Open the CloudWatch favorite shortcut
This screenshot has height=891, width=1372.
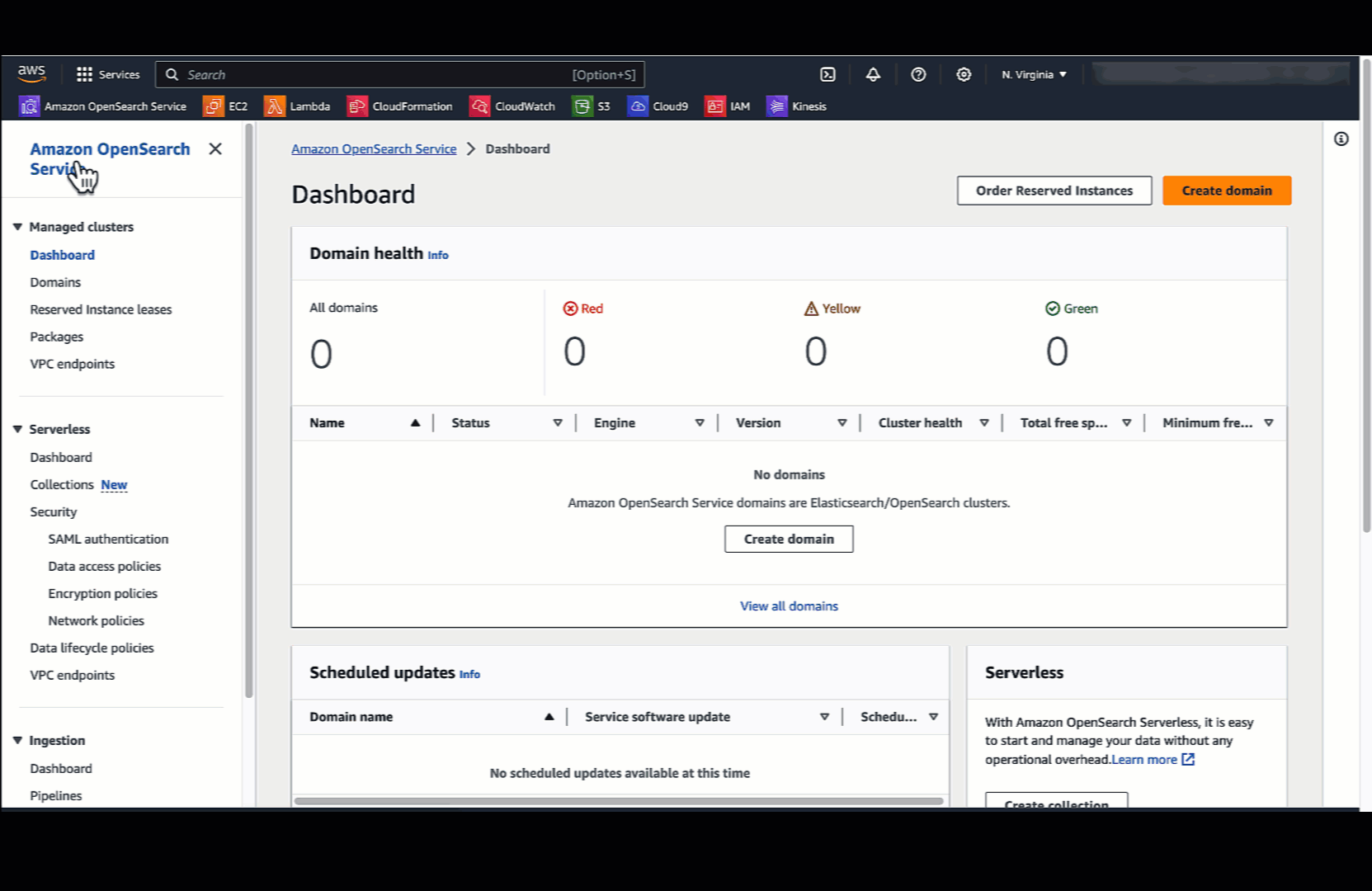pos(512,106)
